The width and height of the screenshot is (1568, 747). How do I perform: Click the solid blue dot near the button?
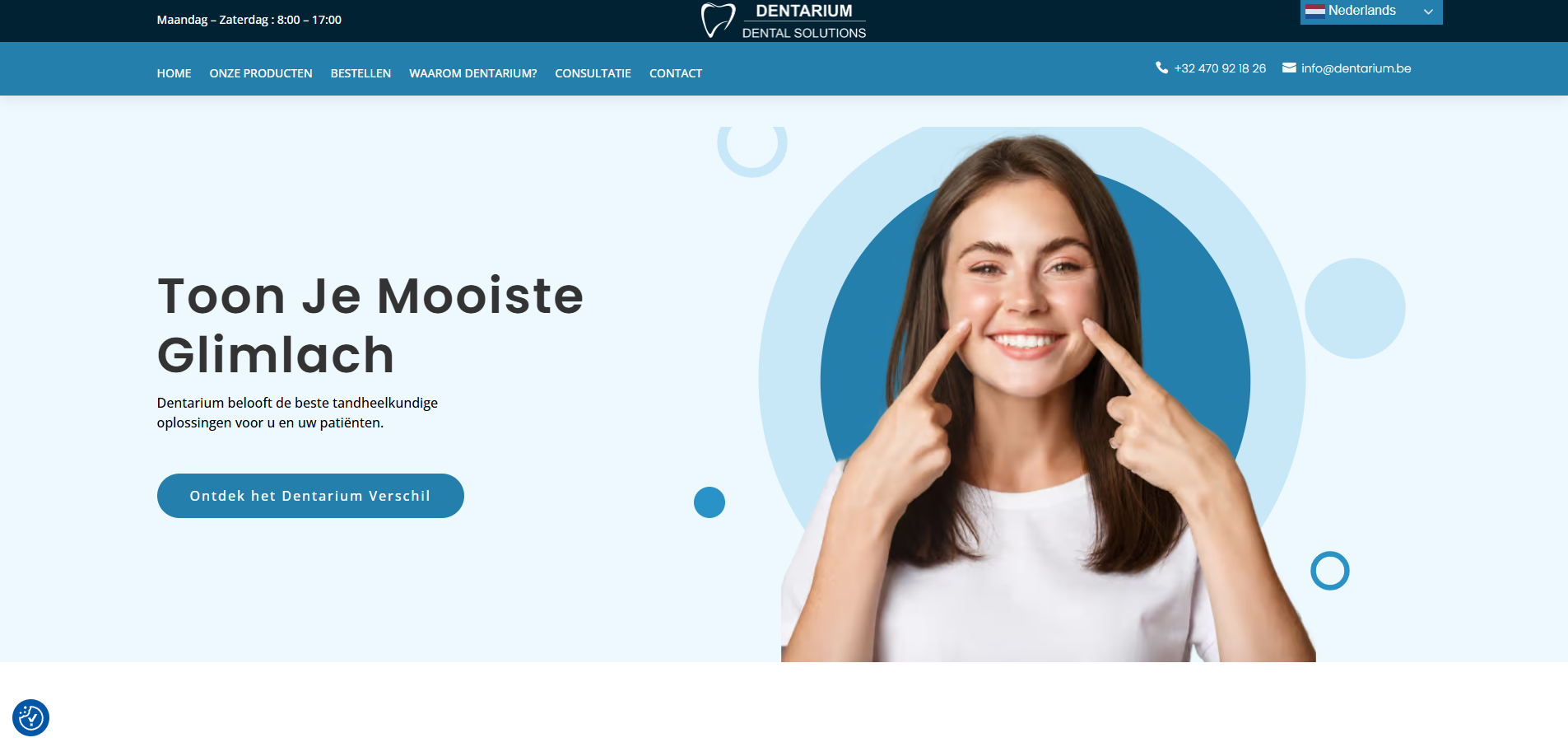pyautogui.click(x=710, y=502)
